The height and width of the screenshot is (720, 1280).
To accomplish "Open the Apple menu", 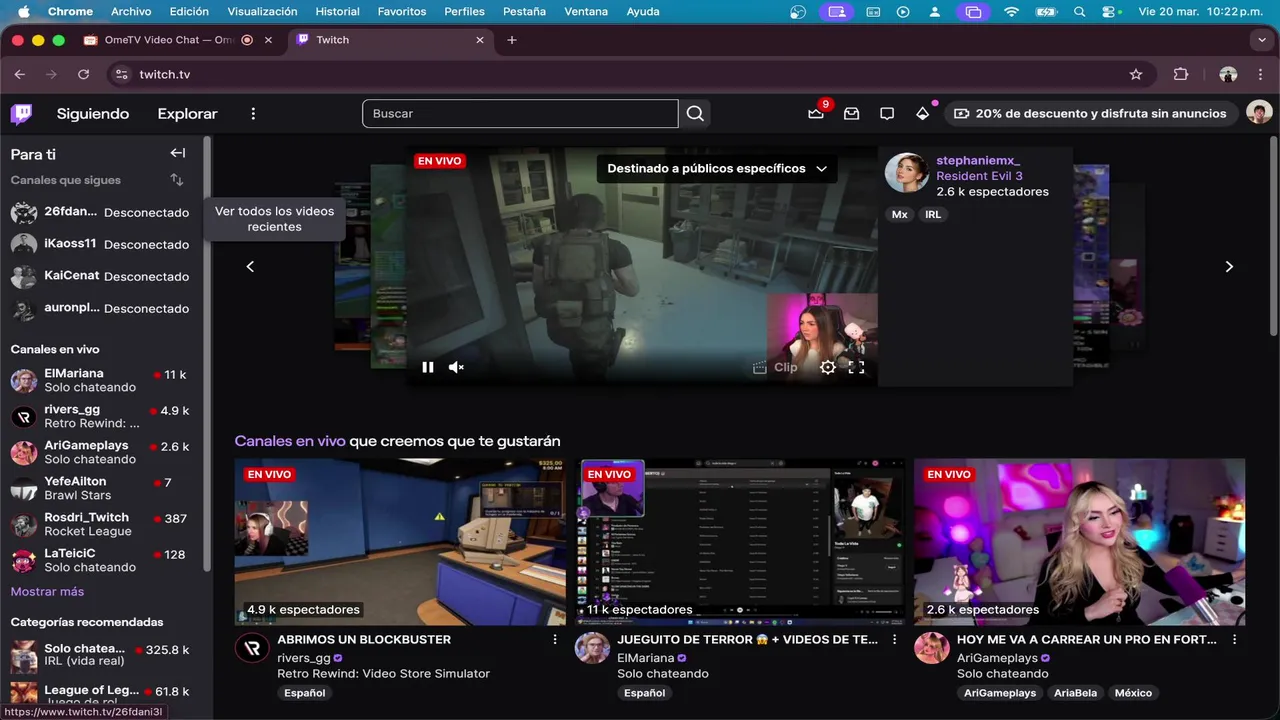I will pos(23,12).
